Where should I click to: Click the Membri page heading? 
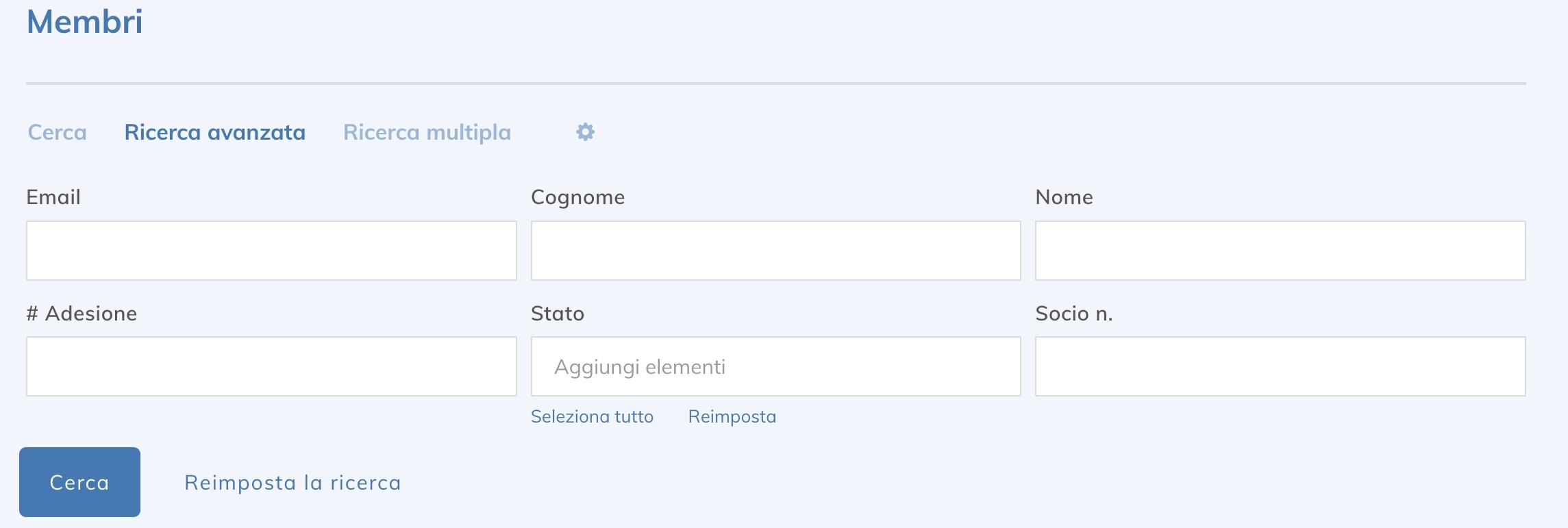click(84, 21)
